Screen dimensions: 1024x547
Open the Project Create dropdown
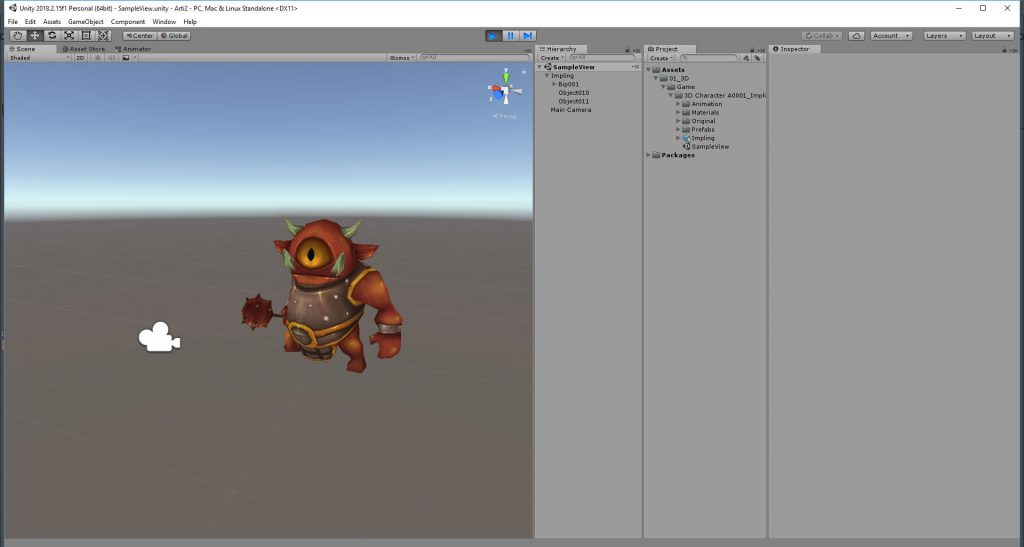point(661,58)
